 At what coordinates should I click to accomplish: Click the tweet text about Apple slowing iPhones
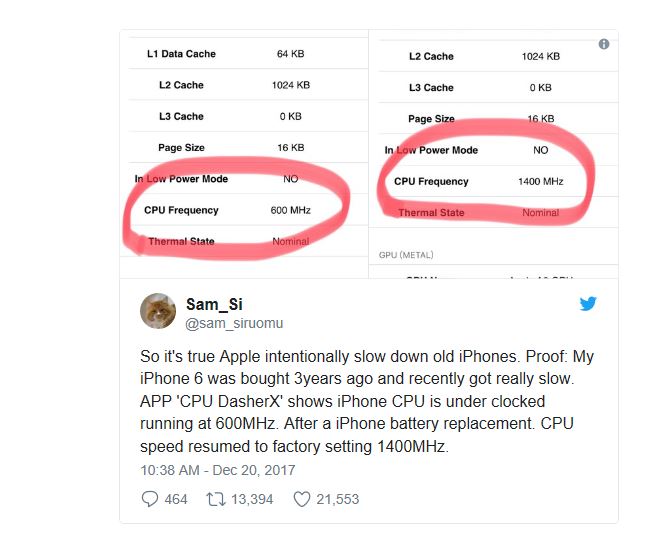[367, 400]
